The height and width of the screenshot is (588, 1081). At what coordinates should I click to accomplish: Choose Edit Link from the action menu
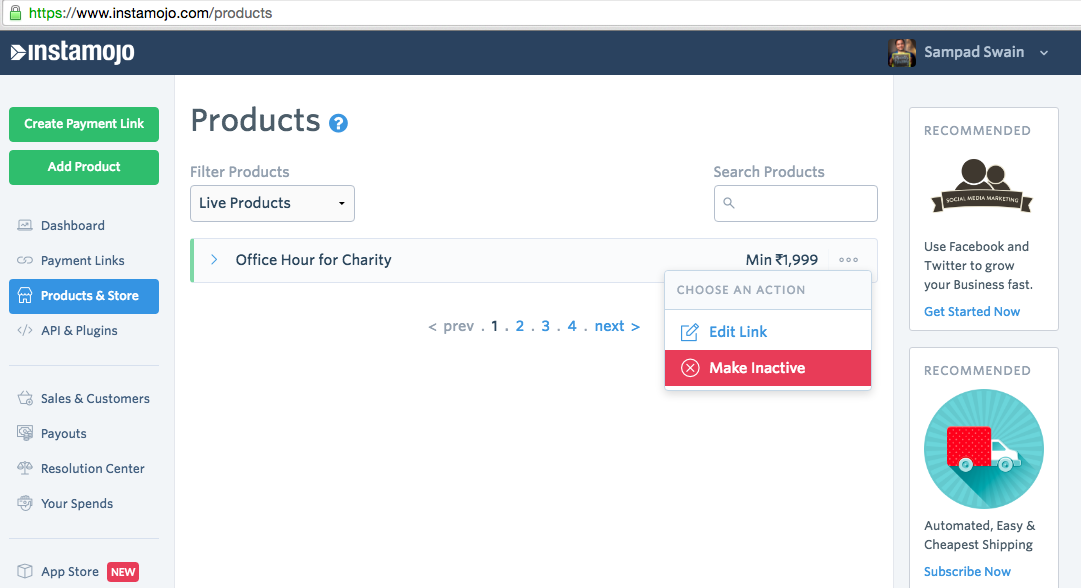pos(738,332)
